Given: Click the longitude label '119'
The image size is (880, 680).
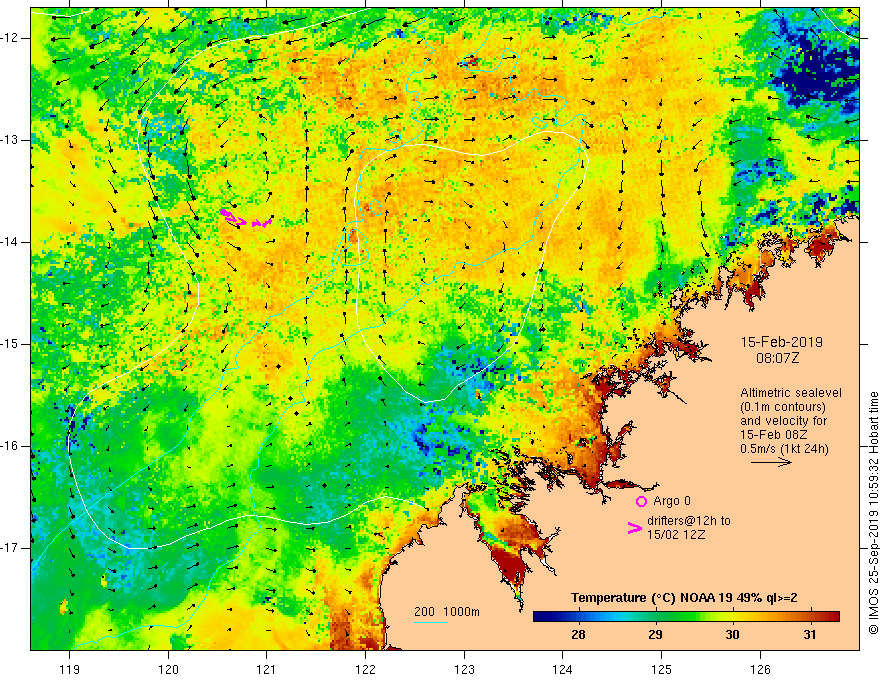Looking at the screenshot, I should click(70, 669).
